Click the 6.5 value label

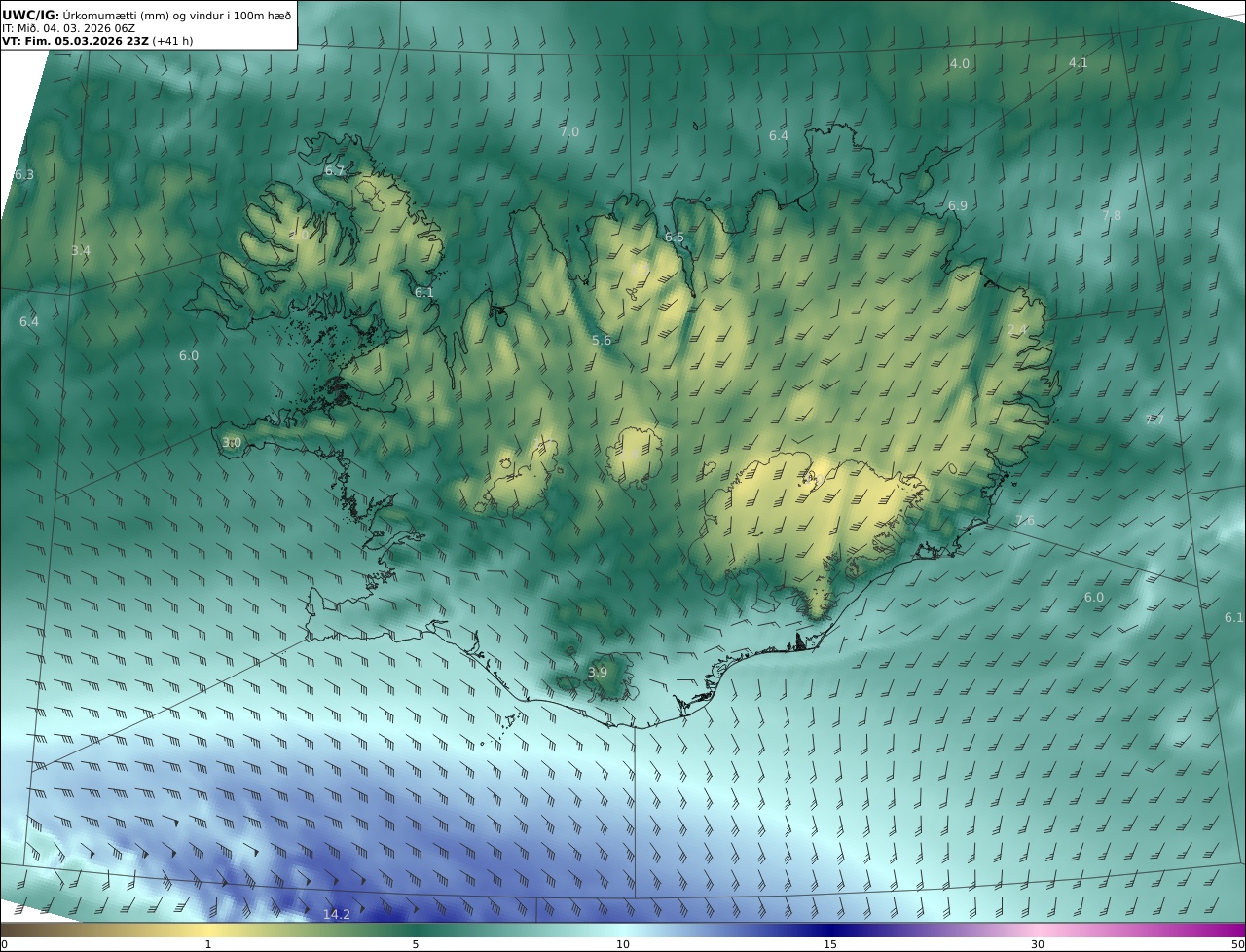[675, 238]
